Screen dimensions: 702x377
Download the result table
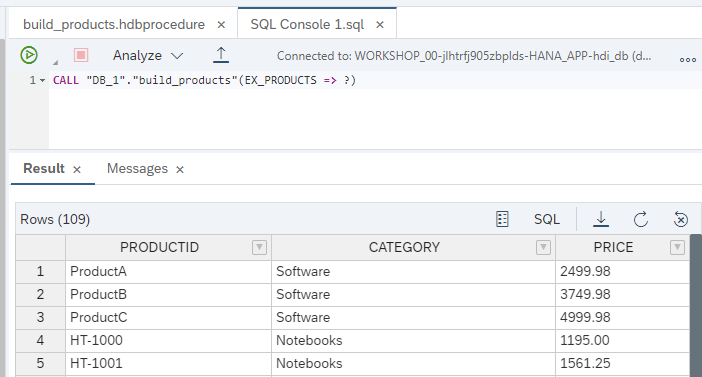[x=601, y=219]
